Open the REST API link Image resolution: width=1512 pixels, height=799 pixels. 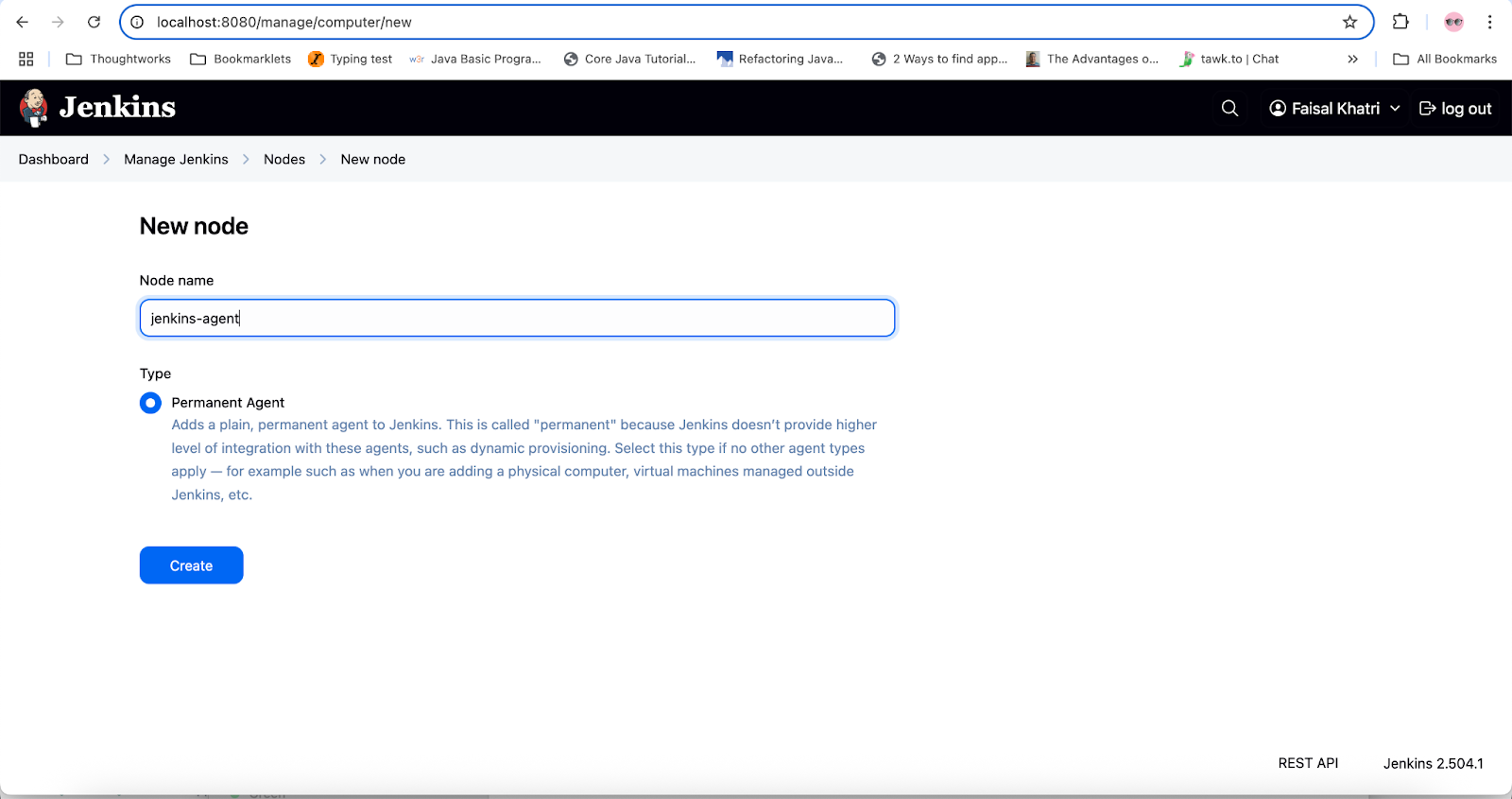[1308, 763]
